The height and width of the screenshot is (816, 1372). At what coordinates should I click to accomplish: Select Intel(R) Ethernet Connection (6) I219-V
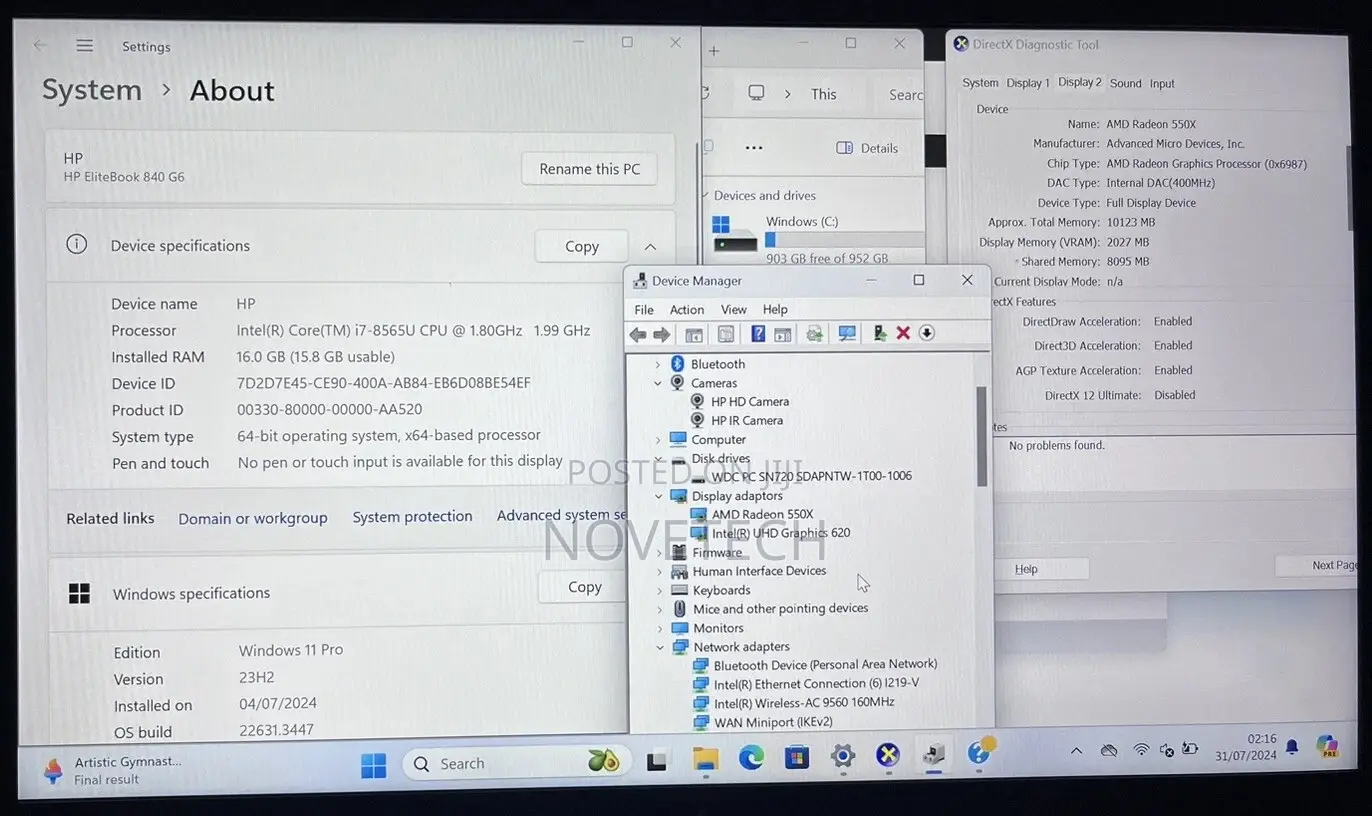click(806, 684)
